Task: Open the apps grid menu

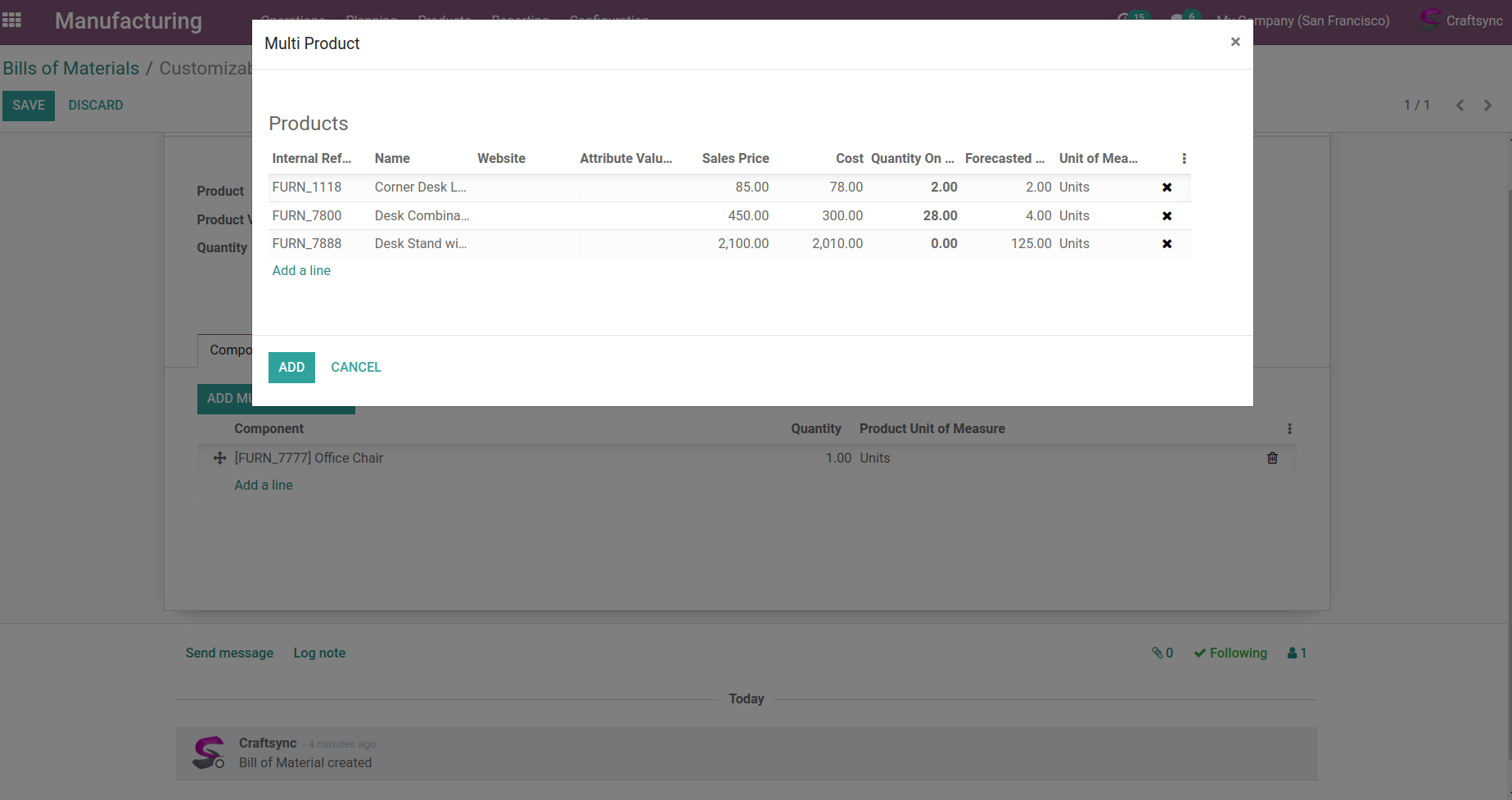Action: tap(12, 20)
